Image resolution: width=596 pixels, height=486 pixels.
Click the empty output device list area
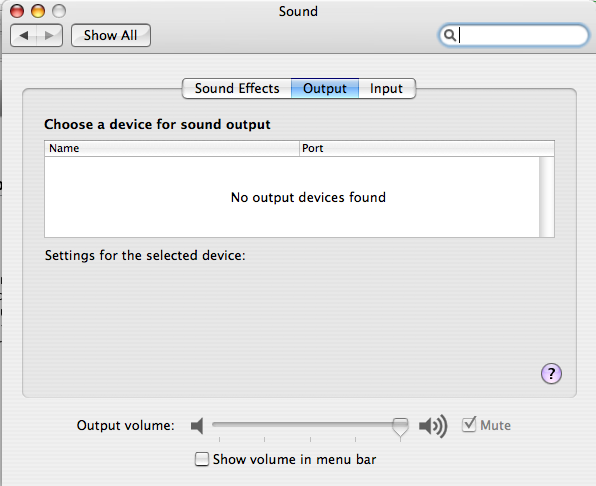click(292, 197)
